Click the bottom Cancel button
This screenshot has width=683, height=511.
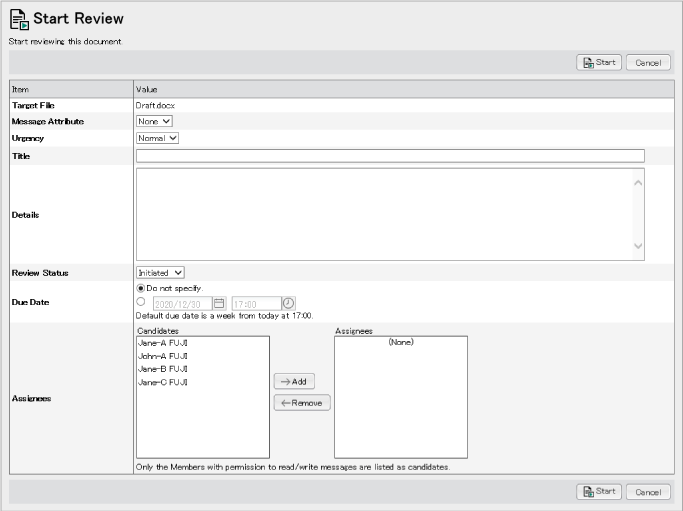pos(648,491)
